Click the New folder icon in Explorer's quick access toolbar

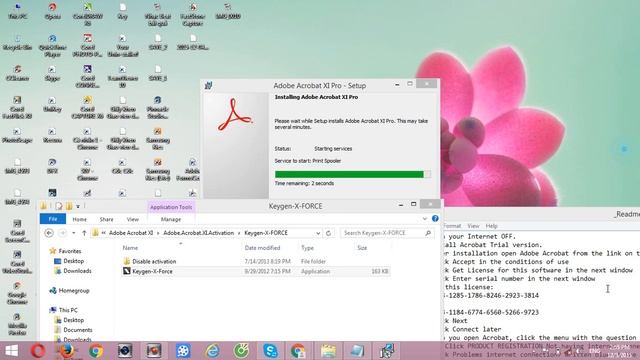pyautogui.click(x=69, y=206)
